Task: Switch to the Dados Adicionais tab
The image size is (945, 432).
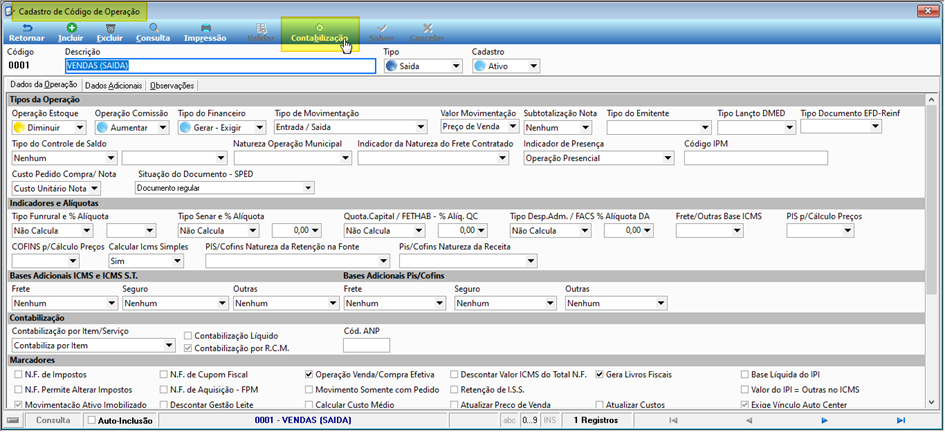Action: pos(114,86)
